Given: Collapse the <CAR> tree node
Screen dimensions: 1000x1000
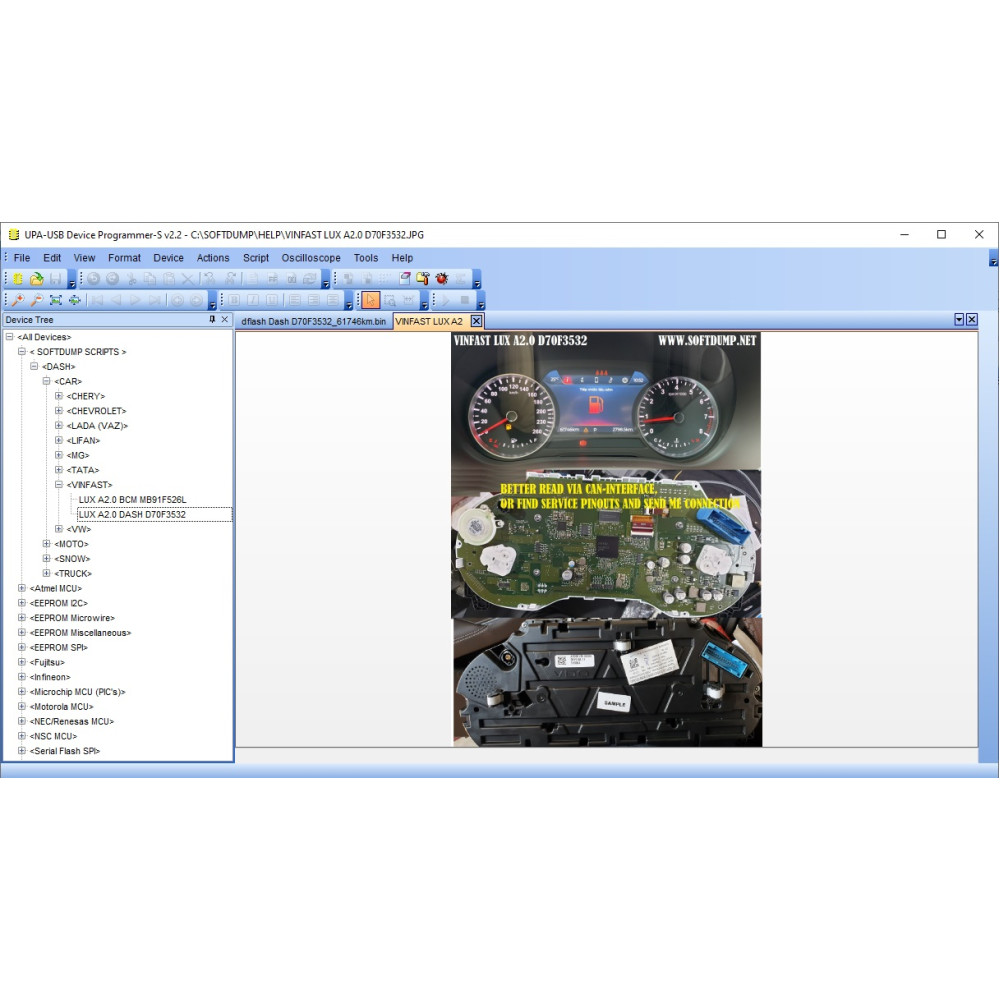Looking at the screenshot, I should coord(47,381).
